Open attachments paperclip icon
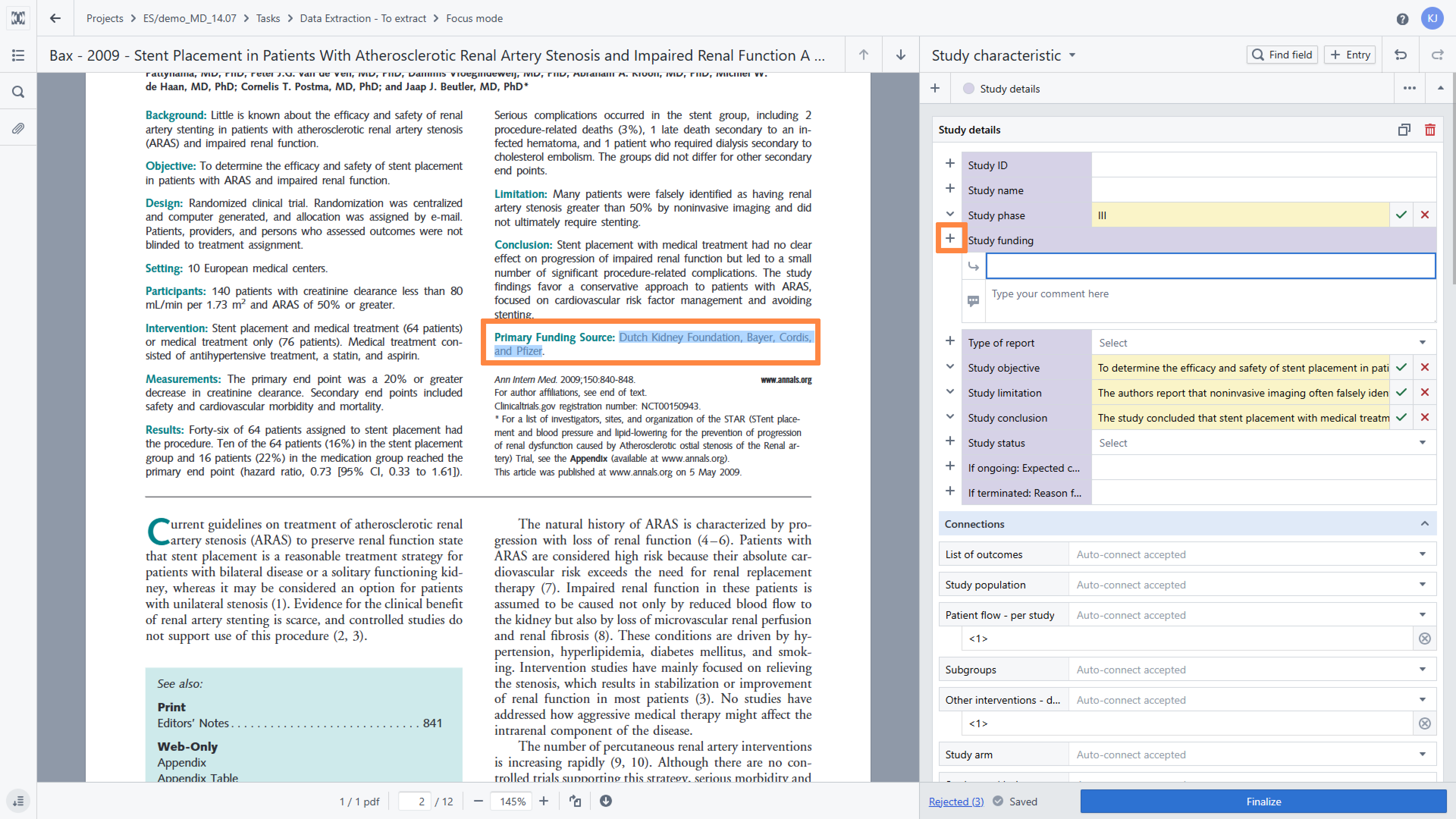The width and height of the screenshot is (1456, 819). 18,128
